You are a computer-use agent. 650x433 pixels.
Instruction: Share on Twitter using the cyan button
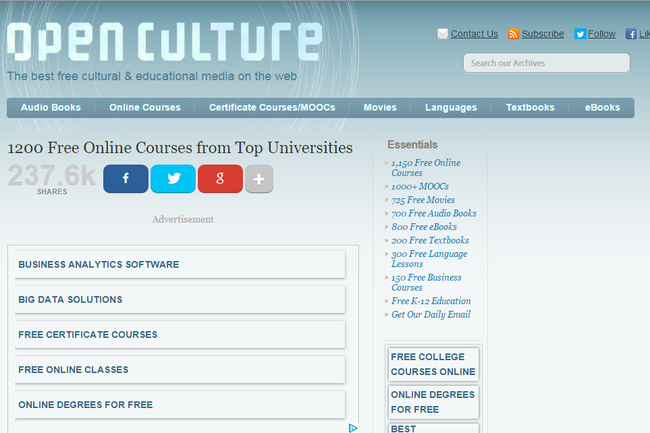pyautogui.click(x=173, y=179)
